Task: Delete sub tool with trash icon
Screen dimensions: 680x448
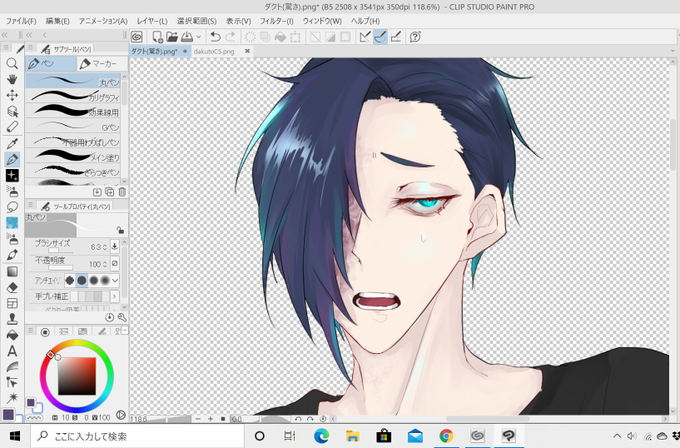Action: point(122,192)
